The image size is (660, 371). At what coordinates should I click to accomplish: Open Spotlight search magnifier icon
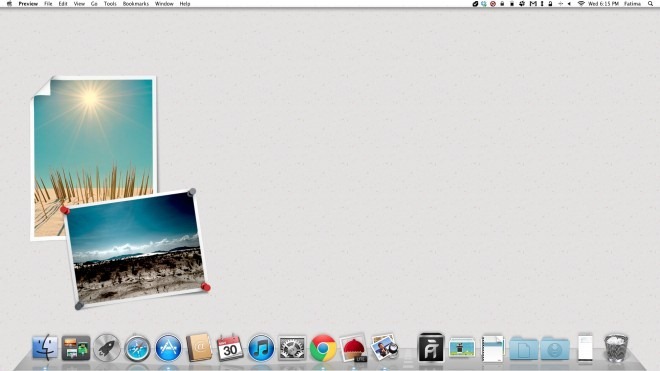pyautogui.click(x=650, y=4)
